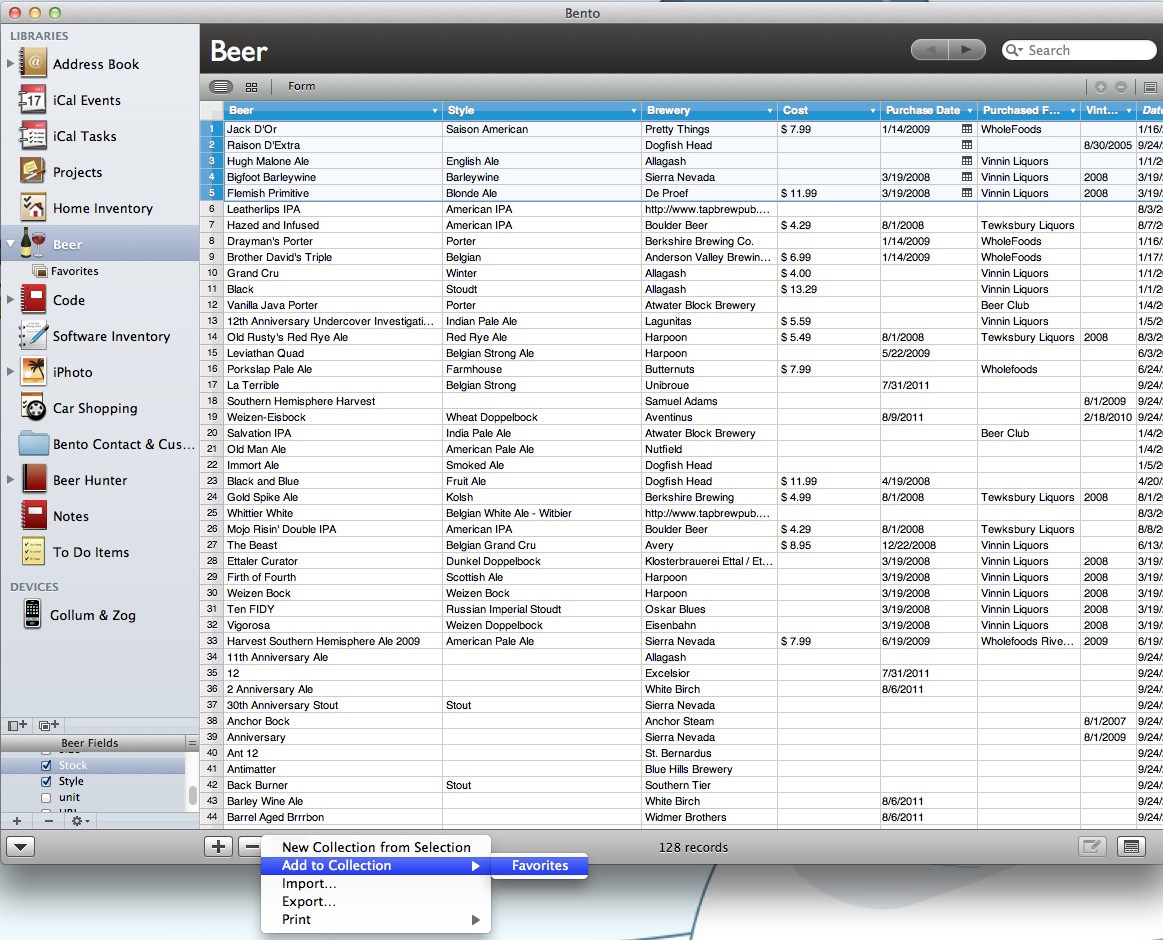
Task: Click the Russian Imperial Stoudt style cell
Action: [541, 609]
